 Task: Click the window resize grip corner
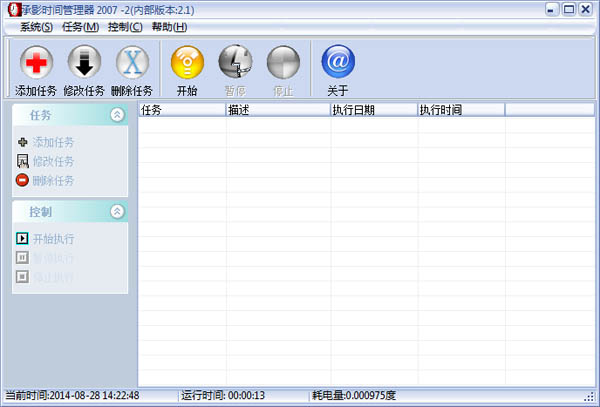click(590, 396)
